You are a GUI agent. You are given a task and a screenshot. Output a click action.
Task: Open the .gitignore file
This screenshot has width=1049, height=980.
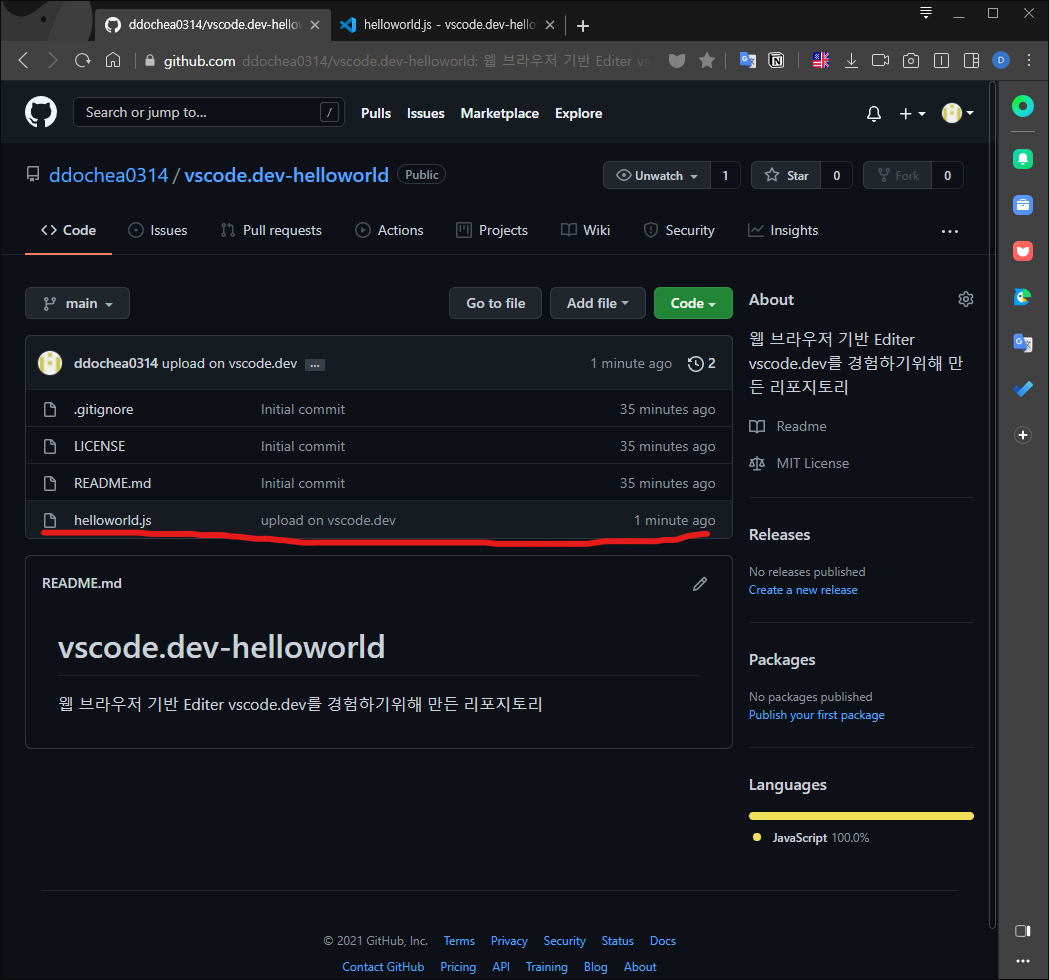coord(104,409)
